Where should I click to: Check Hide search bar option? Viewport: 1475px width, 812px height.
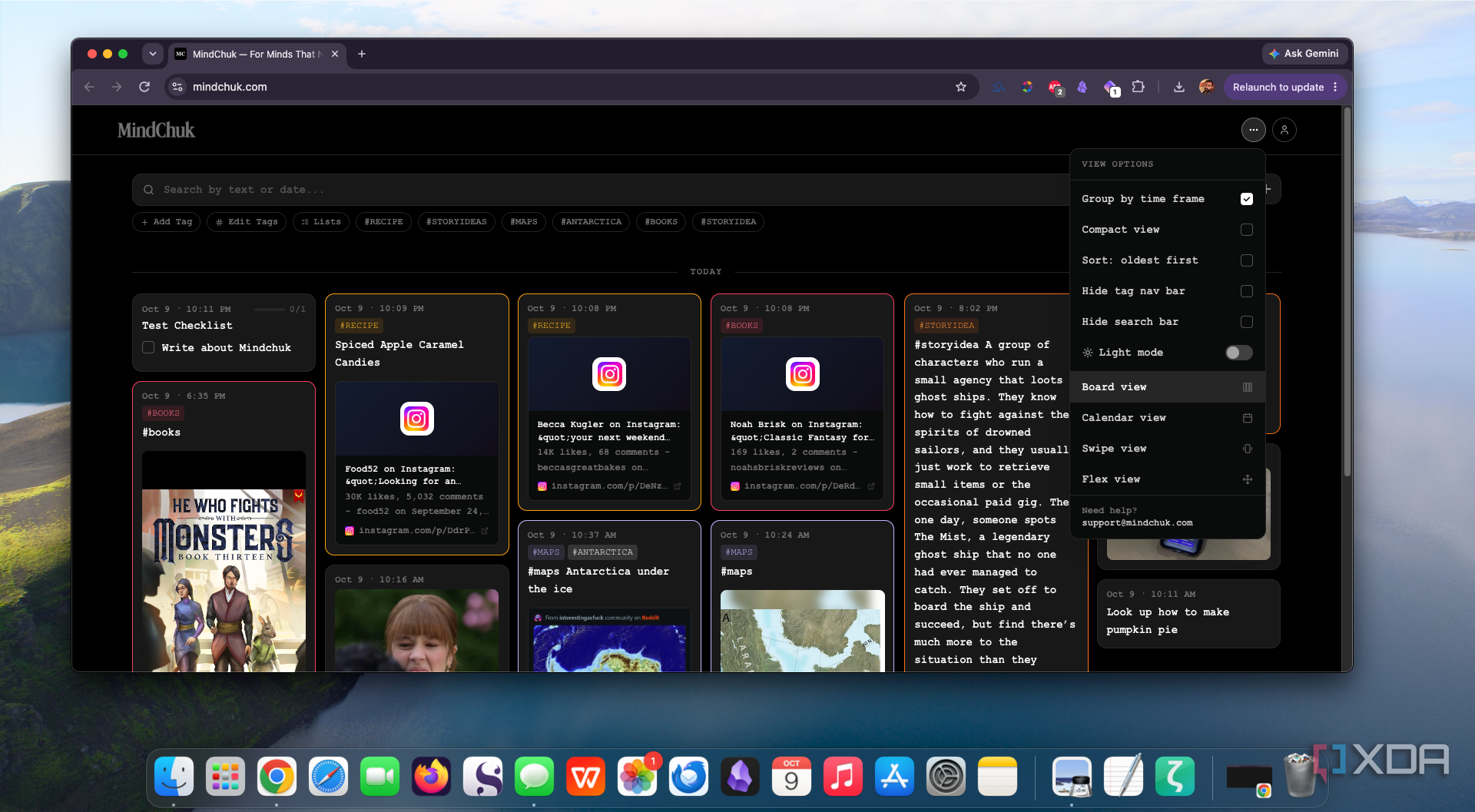tap(1246, 322)
